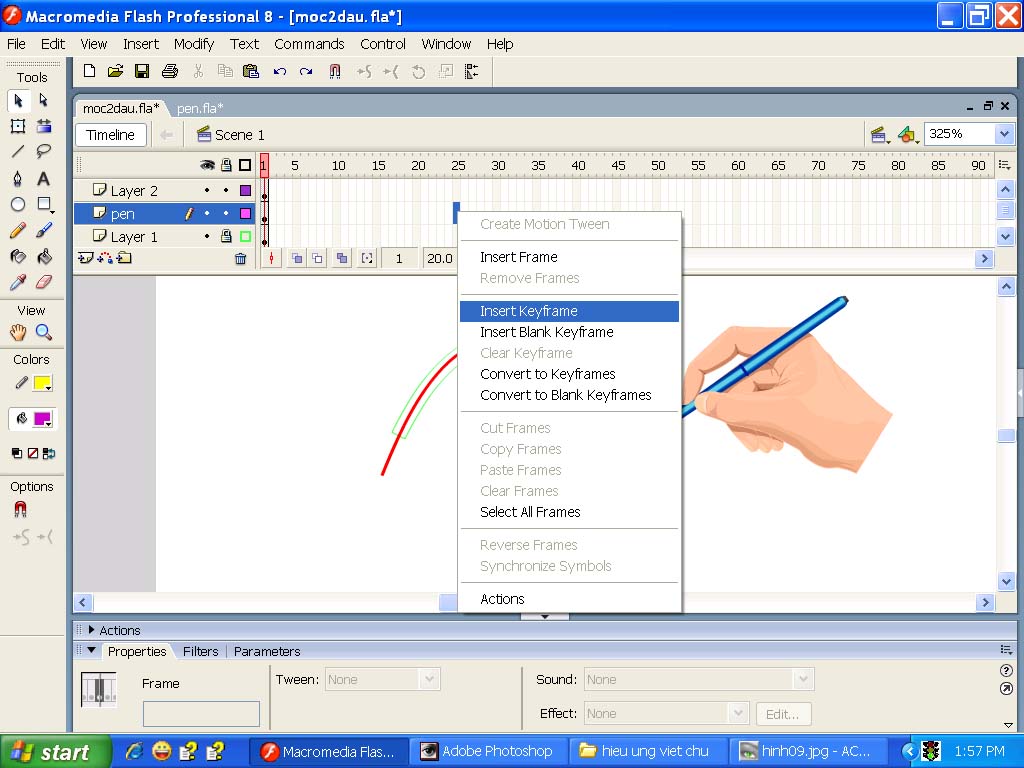This screenshot has width=1024, height=768.
Task: Collapse the Properties panel triangle
Action: [x=91, y=651]
